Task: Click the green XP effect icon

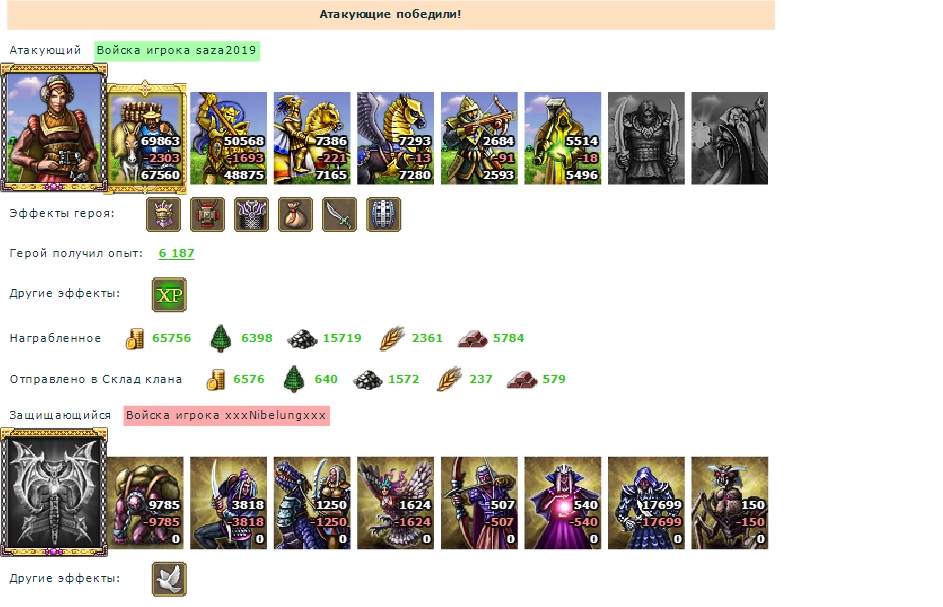Action: coord(169,295)
